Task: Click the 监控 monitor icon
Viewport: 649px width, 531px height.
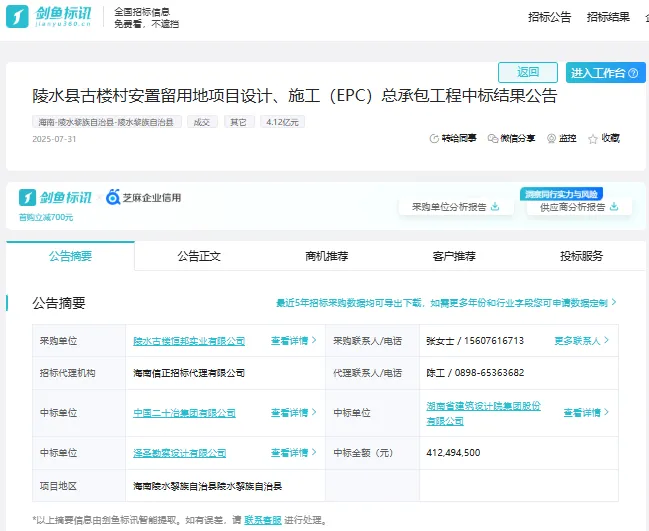Action: (551, 139)
